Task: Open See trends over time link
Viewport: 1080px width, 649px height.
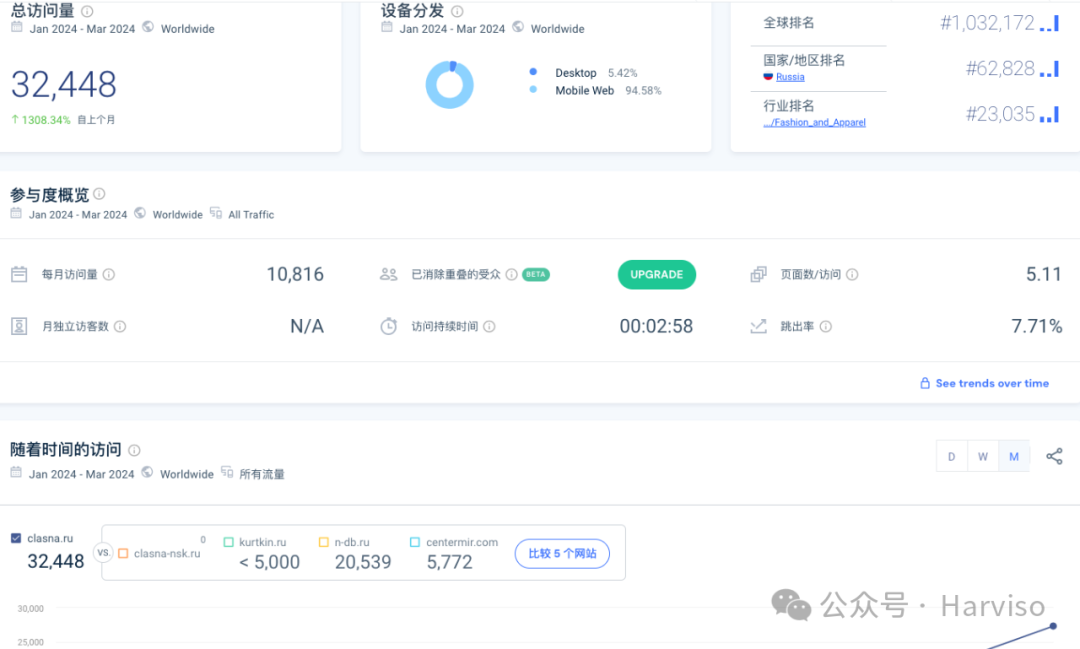Action: click(x=991, y=383)
